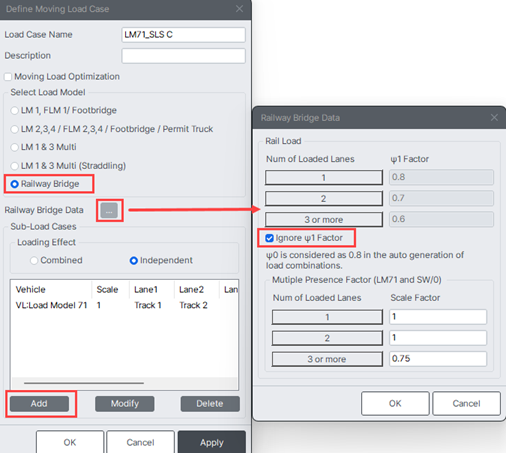Apply the moving load case
Image resolution: width=506 pixels, height=453 pixels.
tap(212, 442)
